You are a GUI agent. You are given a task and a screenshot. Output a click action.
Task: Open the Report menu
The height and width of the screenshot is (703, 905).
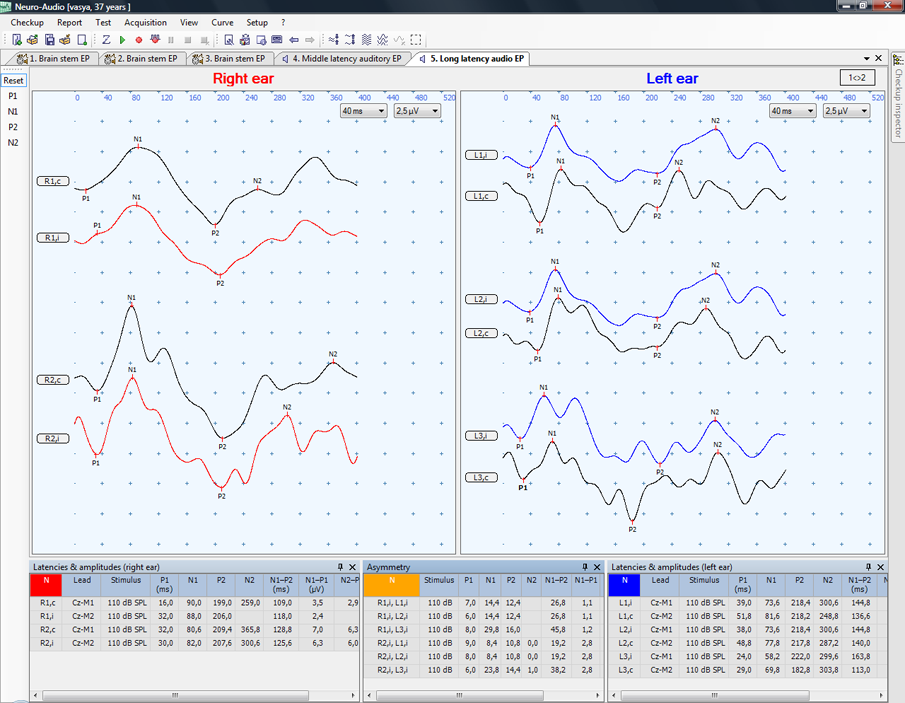[69, 23]
